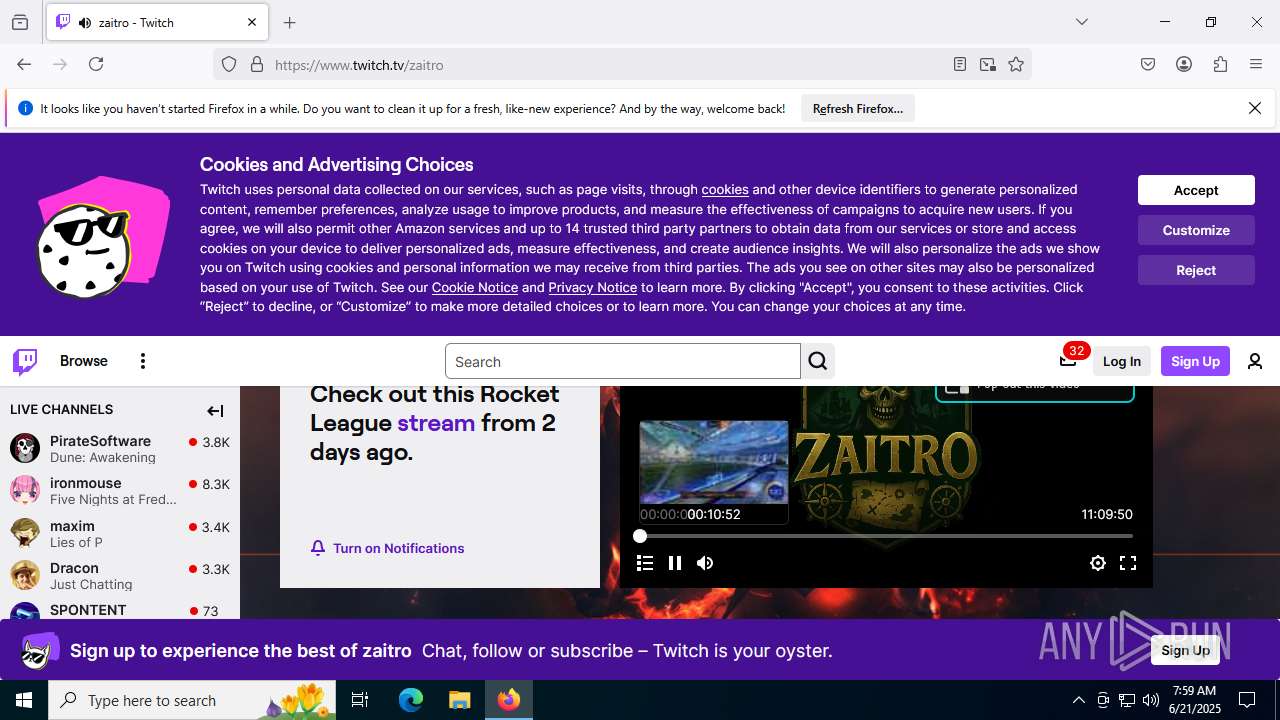Open the Rocket League stream link
This screenshot has width=1280, height=720.
point(436,423)
